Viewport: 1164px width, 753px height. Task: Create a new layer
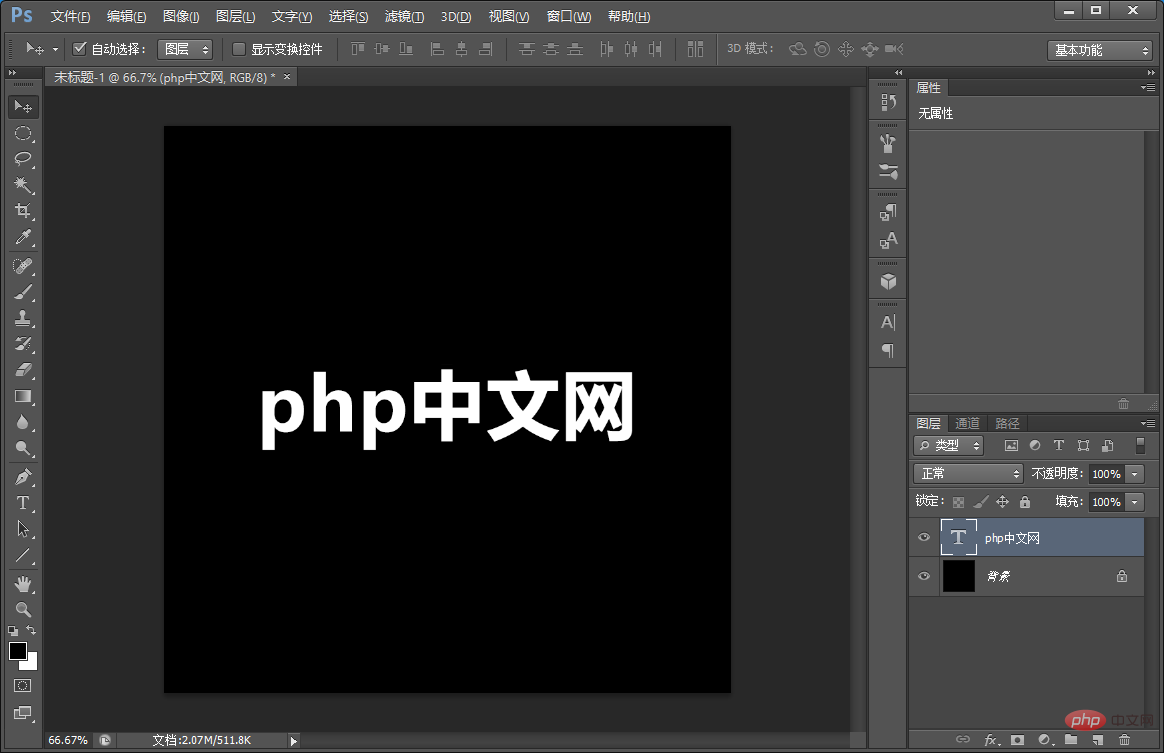coord(1098,740)
